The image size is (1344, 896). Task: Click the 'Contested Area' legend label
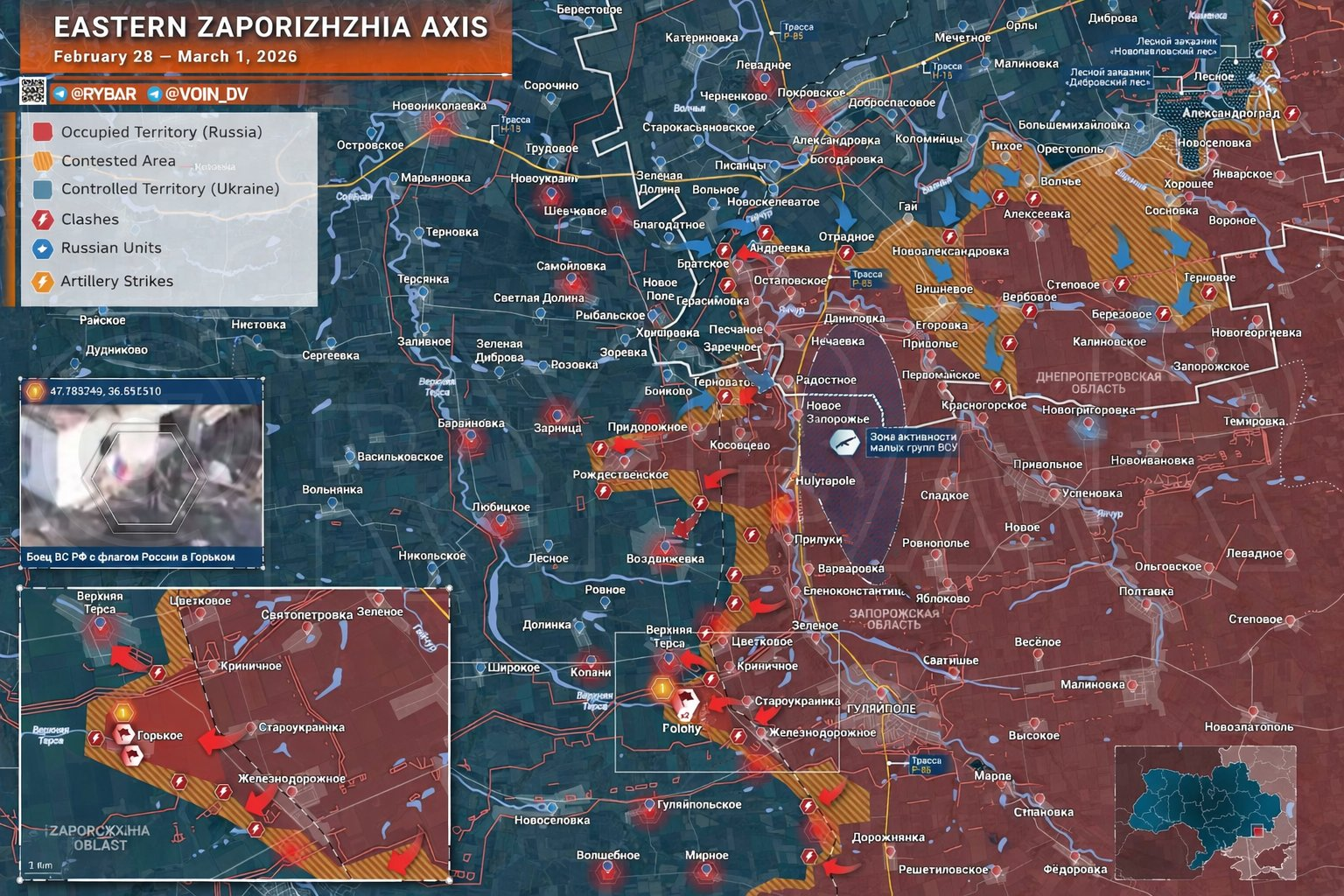pos(118,161)
